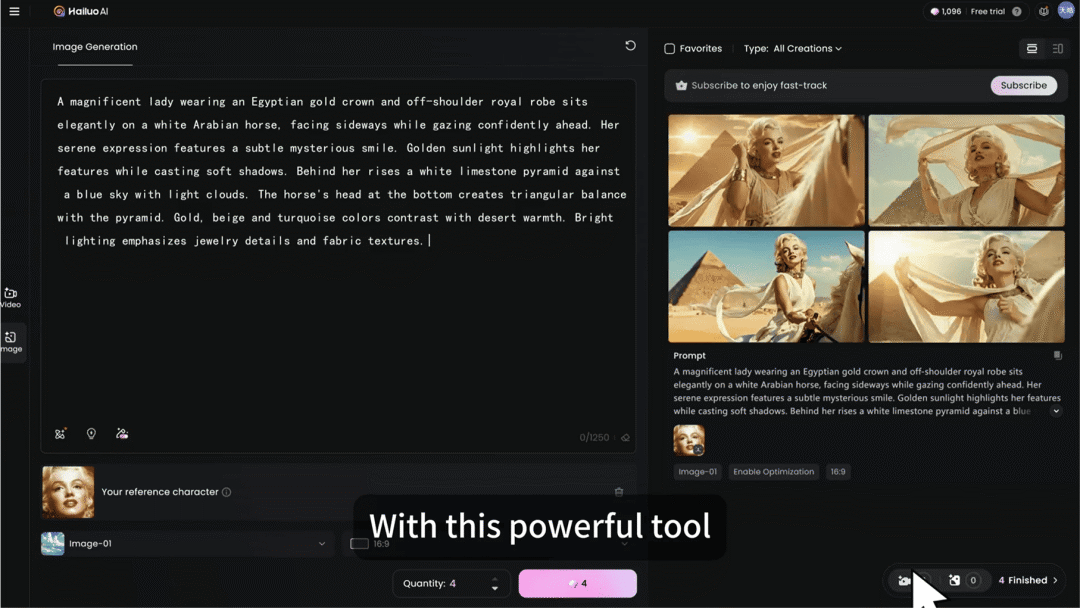The image size is (1080, 608).
Task: Click the Your reference character label
Action: click(160, 492)
